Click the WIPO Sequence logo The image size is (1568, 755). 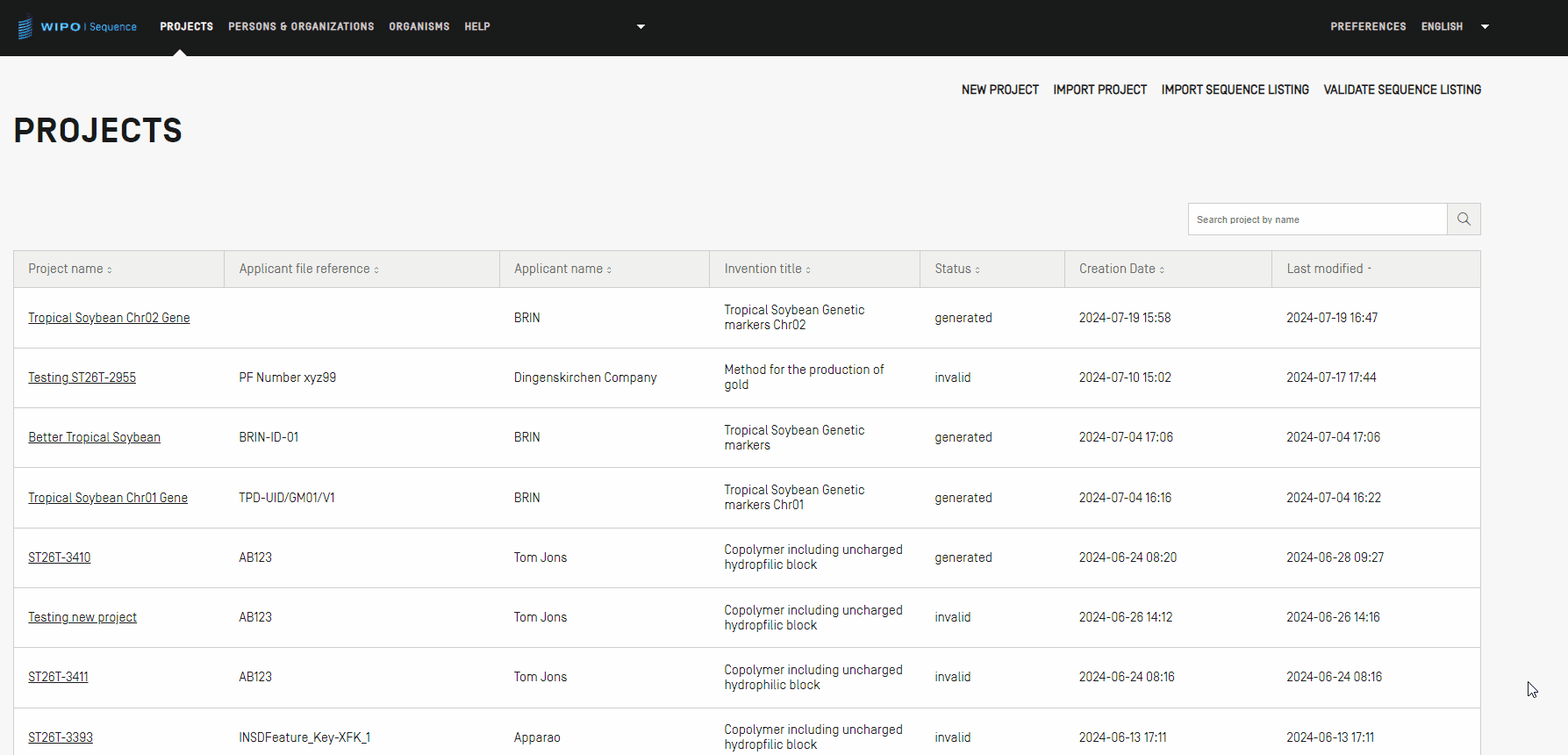(77, 26)
